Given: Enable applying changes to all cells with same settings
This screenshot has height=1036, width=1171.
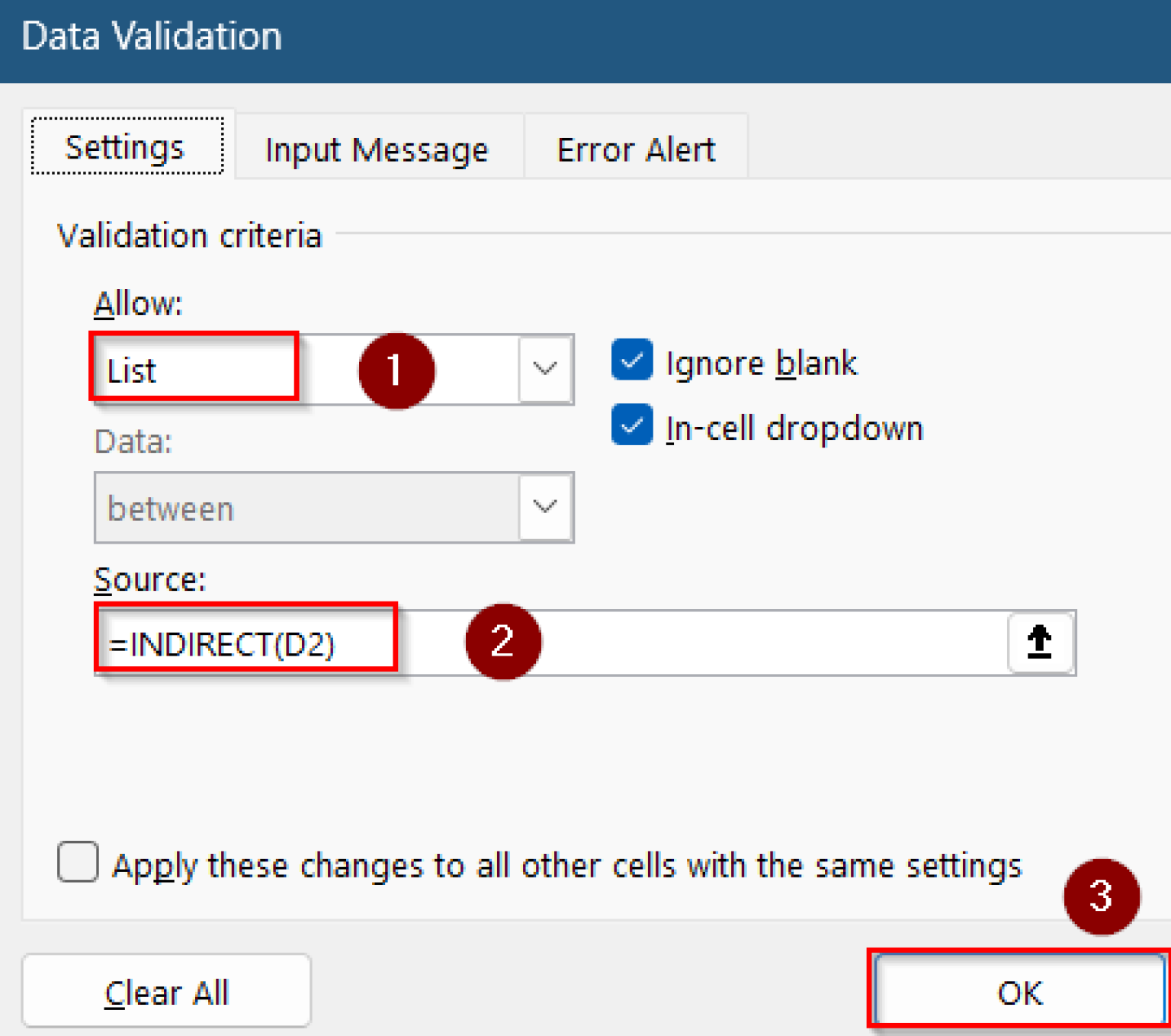Looking at the screenshot, I should click(x=77, y=863).
